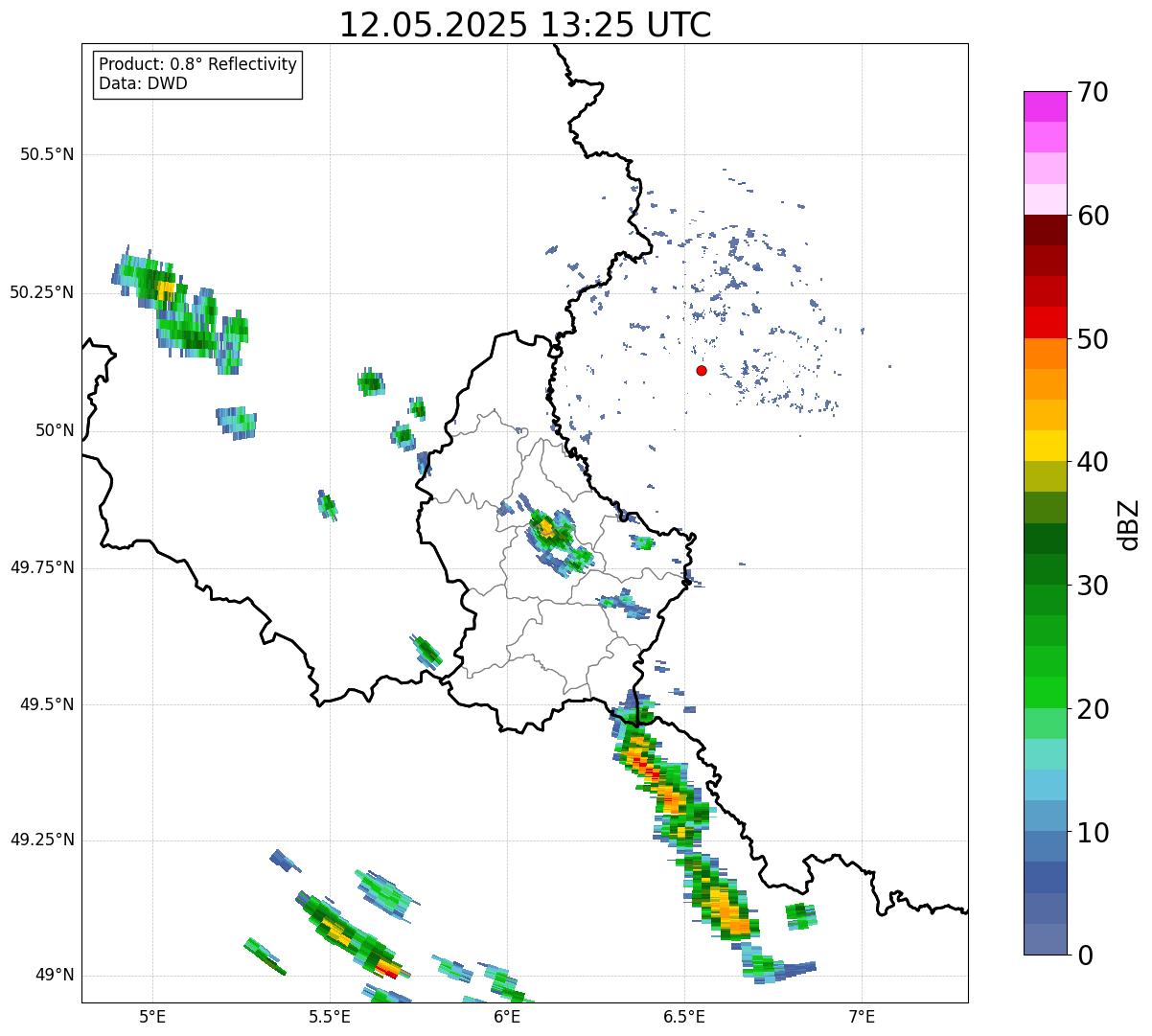Click the magenta top colorbar segment
The height and width of the screenshot is (1036, 1152).
click(1045, 106)
